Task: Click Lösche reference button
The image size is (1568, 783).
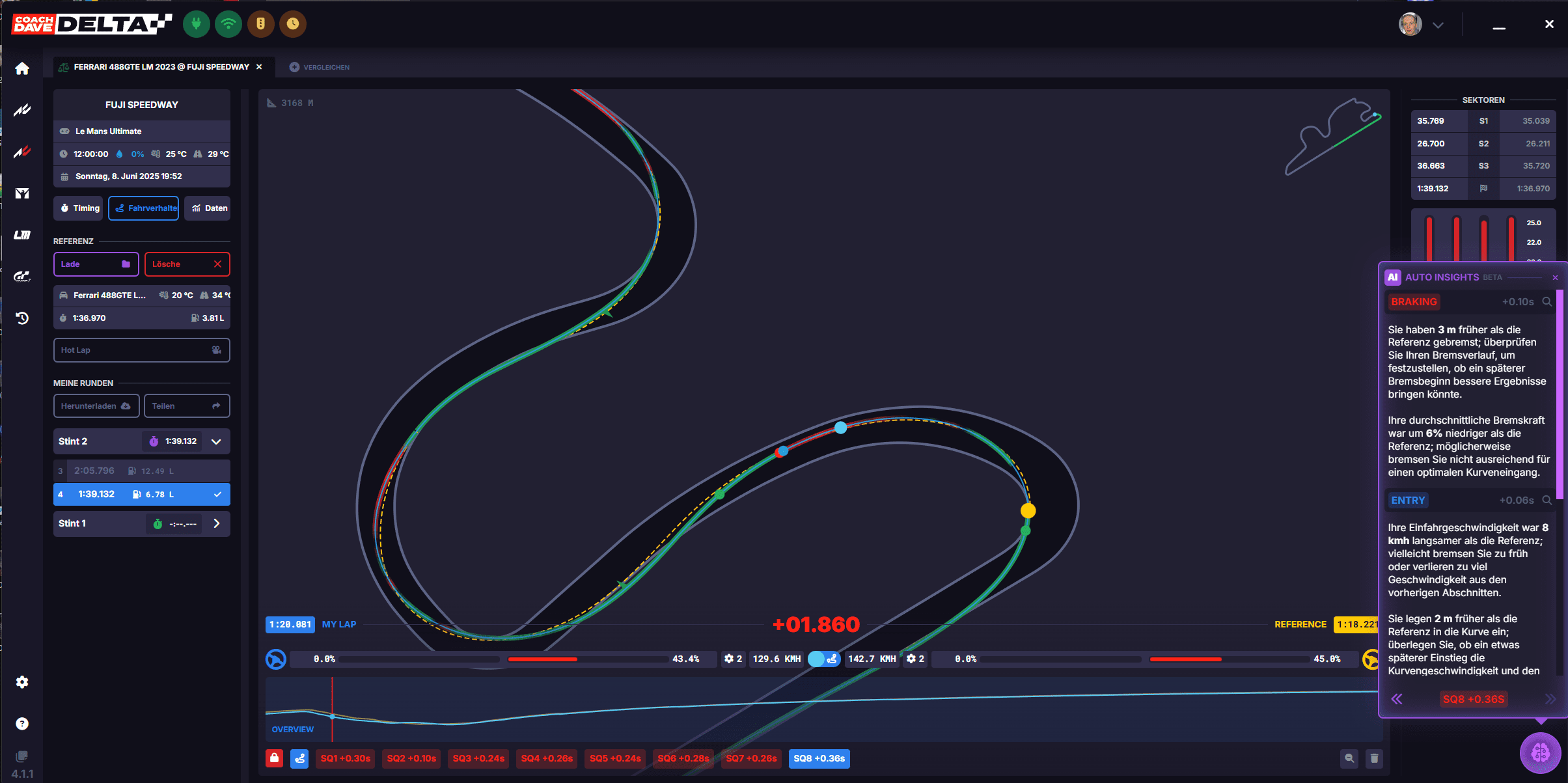Action: click(187, 264)
